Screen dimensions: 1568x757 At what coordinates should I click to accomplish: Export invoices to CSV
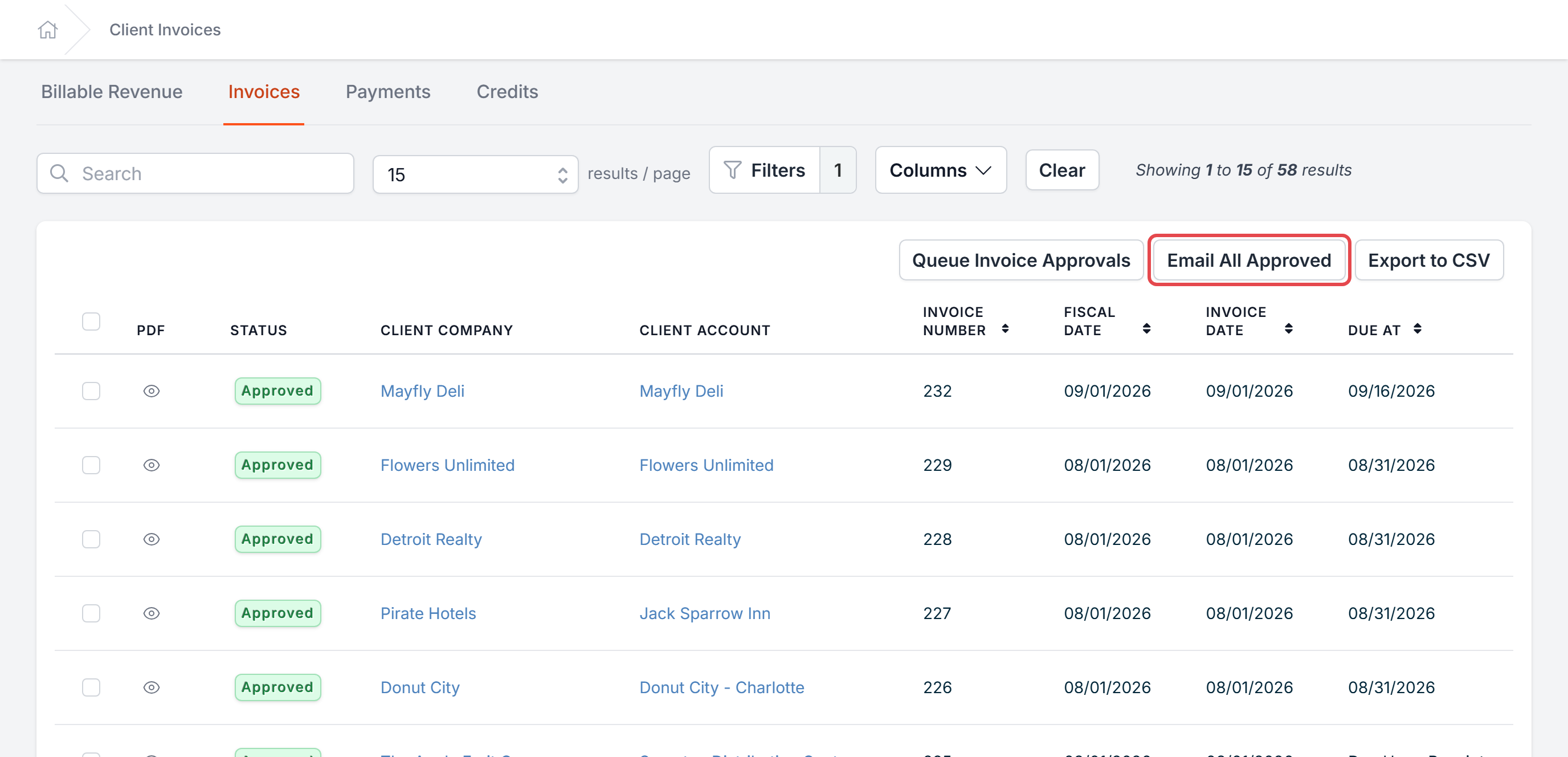click(x=1428, y=261)
